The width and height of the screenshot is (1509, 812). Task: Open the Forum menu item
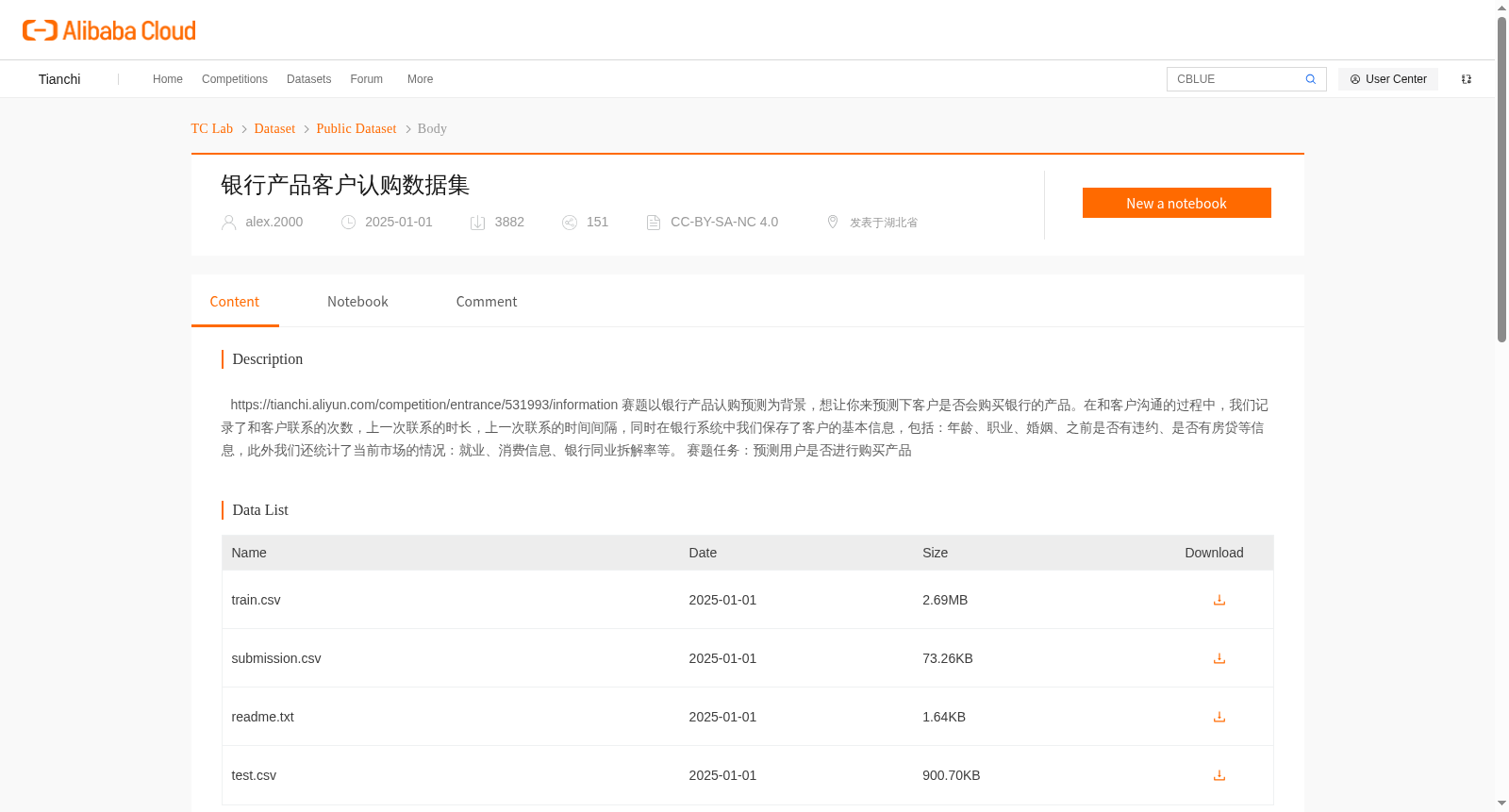367,79
